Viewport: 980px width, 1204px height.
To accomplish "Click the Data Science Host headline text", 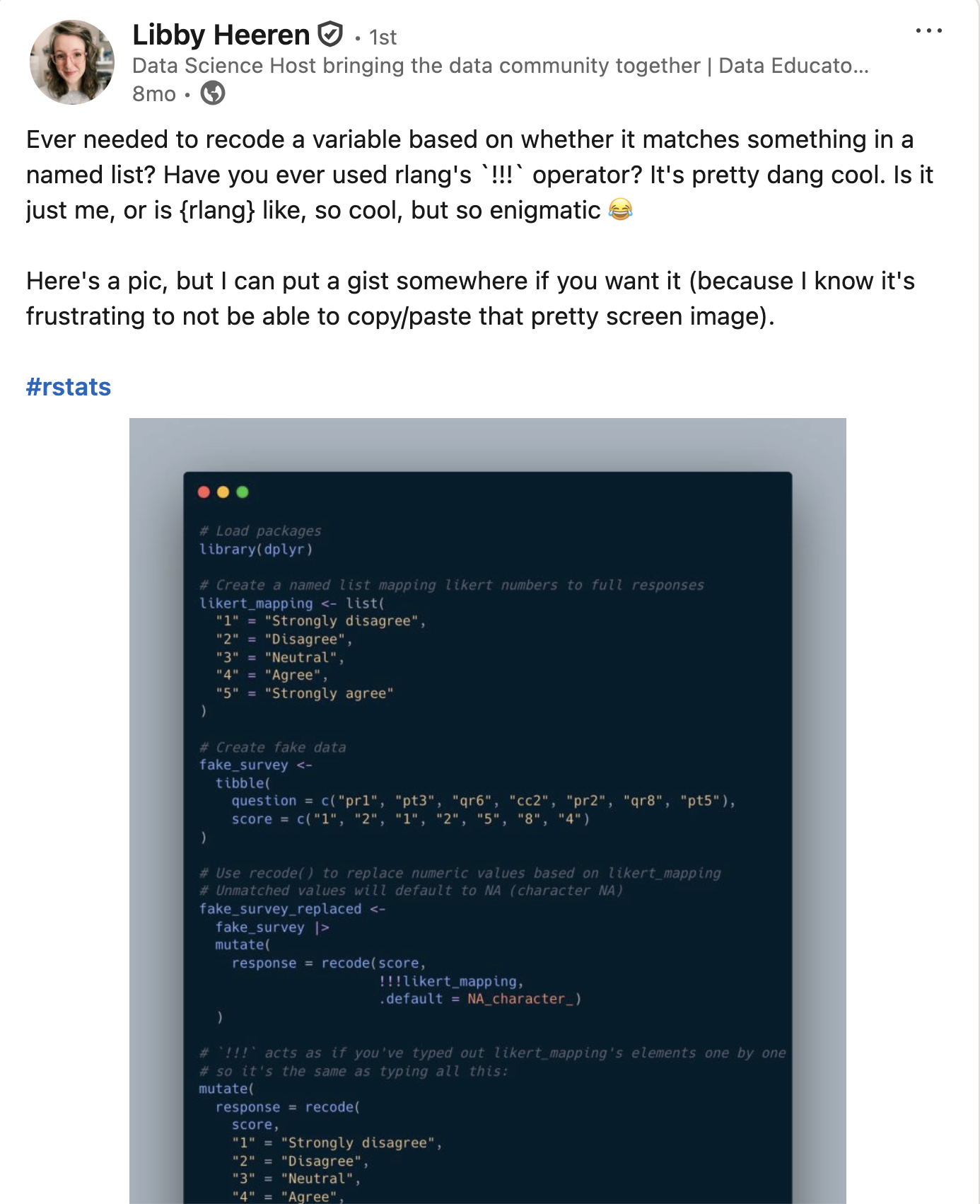I will (501, 66).
